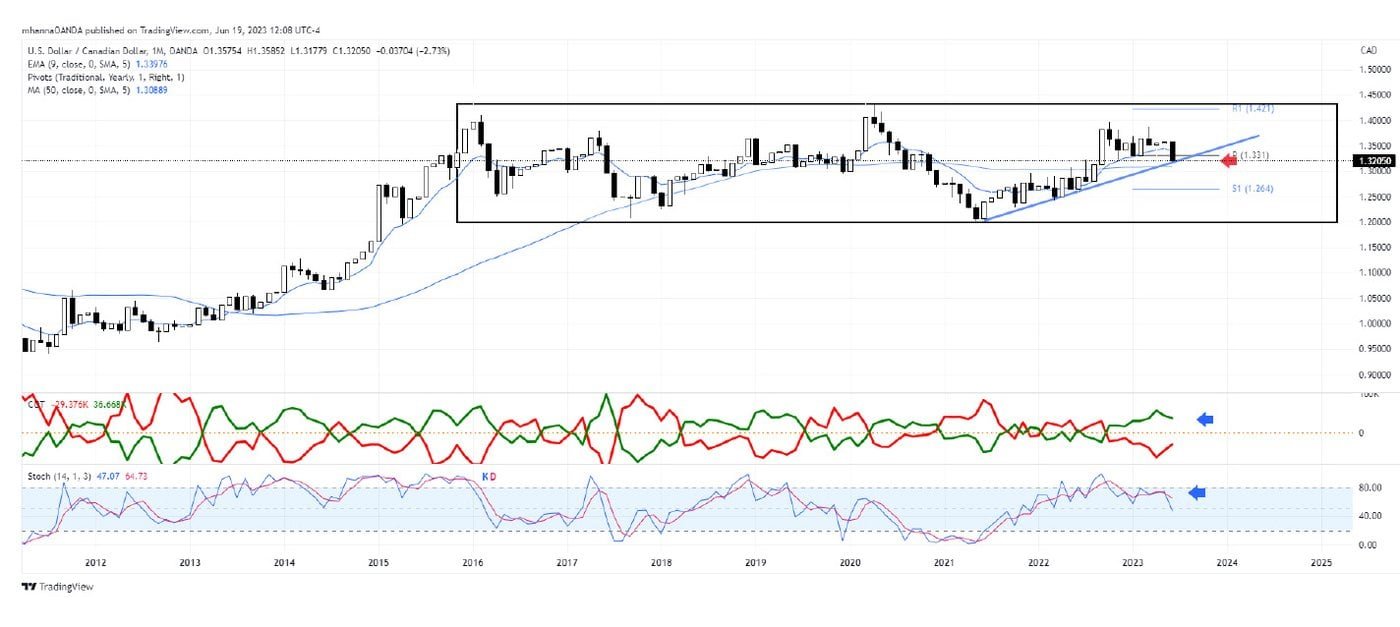The height and width of the screenshot is (627, 1400).
Task: Select the P (1.331) pivot label
Action: point(1252,154)
